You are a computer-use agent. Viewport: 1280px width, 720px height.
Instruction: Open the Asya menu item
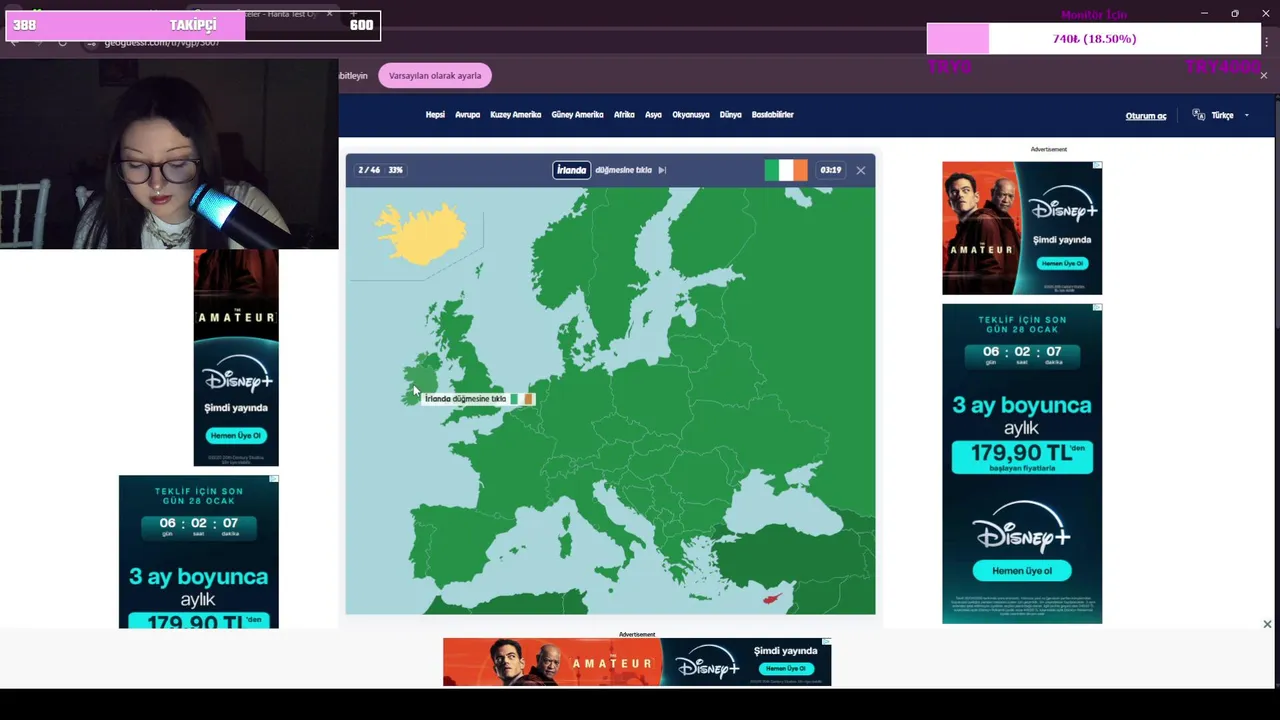[x=653, y=115]
